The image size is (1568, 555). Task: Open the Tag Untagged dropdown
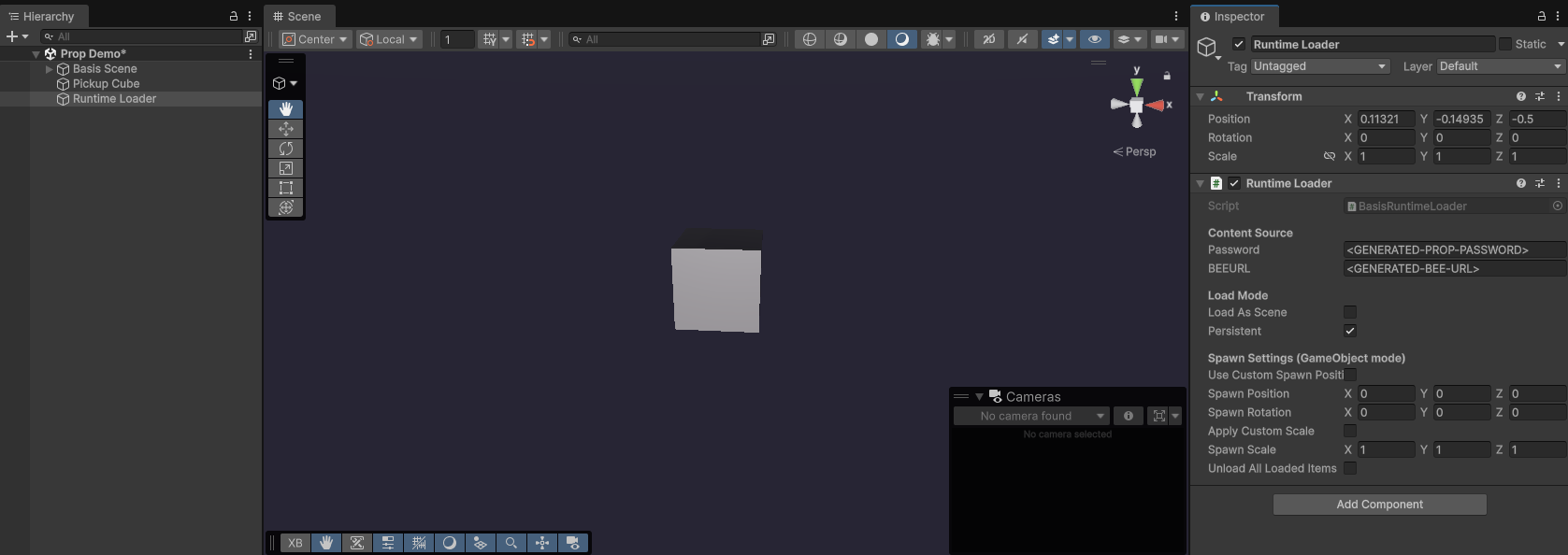tap(1320, 66)
